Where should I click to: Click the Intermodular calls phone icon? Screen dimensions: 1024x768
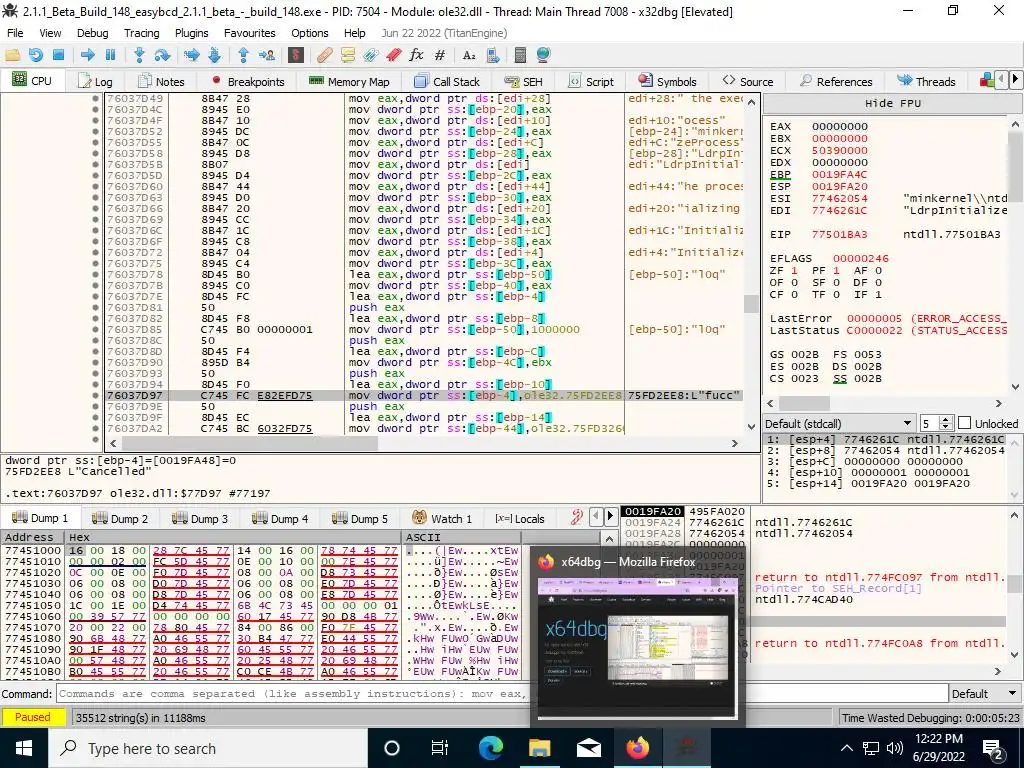click(492, 56)
